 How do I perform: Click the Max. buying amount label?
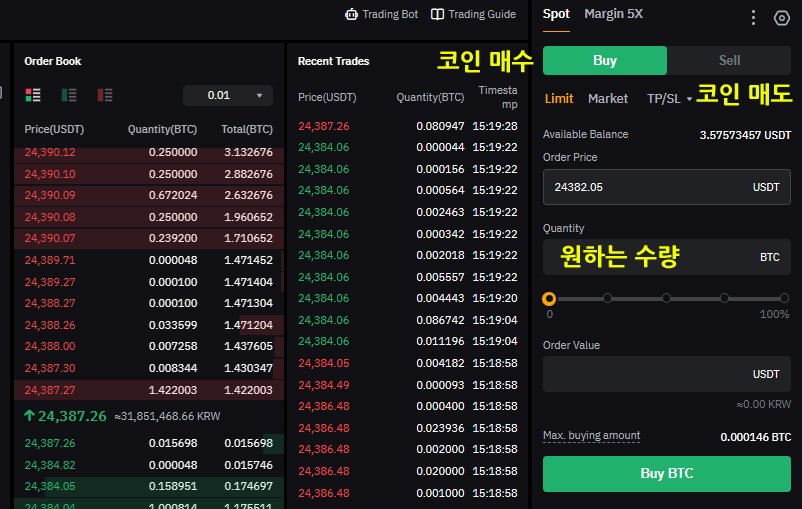[x=591, y=435]
